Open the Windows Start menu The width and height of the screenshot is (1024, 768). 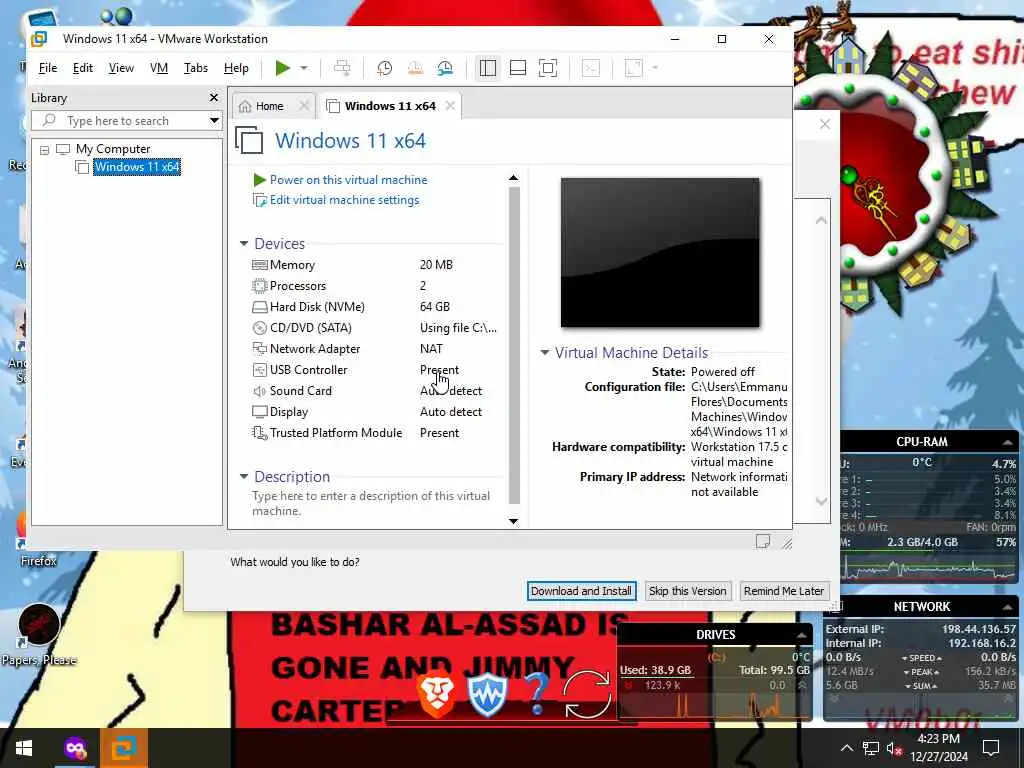coord(24,748)
